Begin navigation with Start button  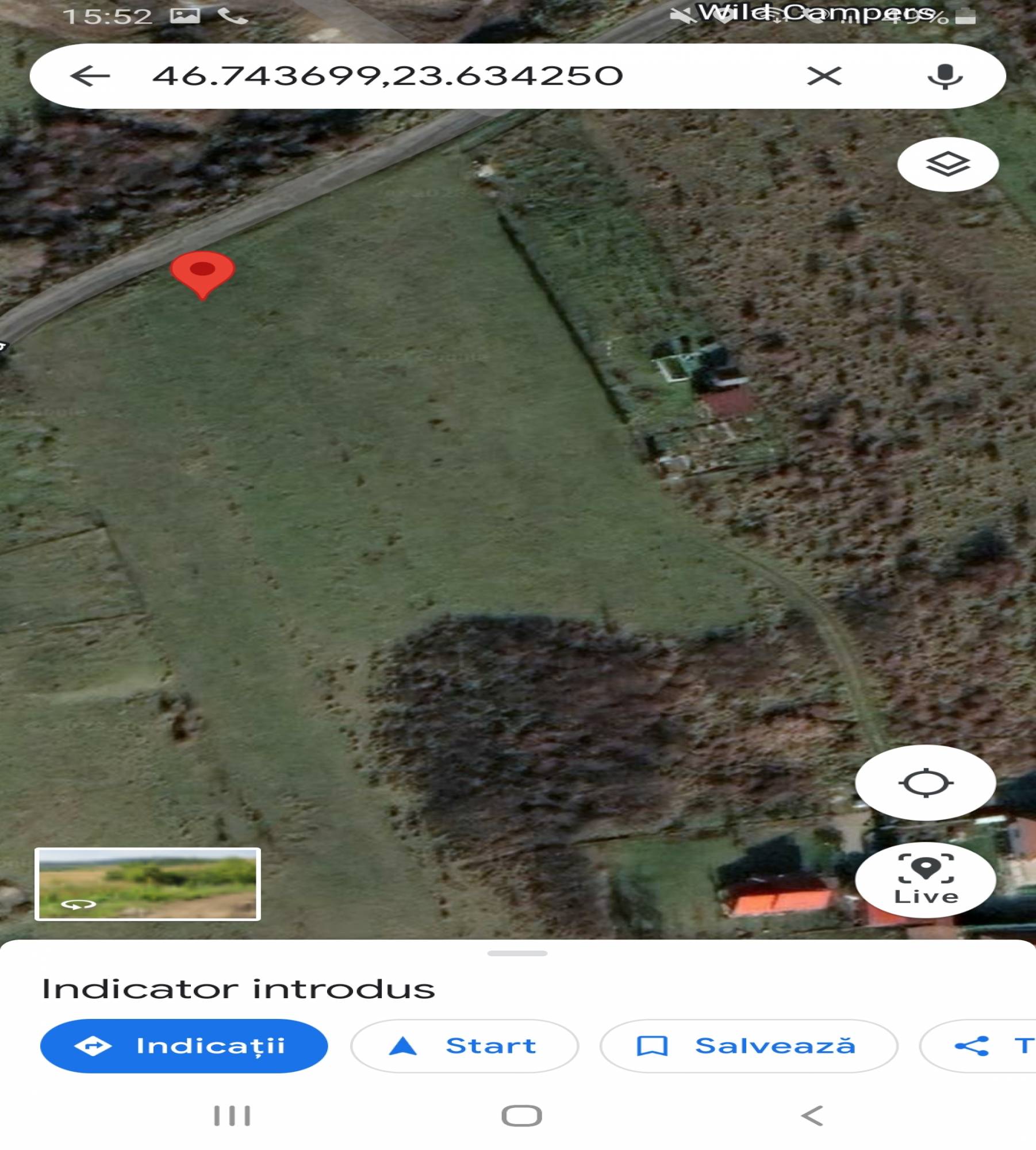click(x=465, y=1046)
